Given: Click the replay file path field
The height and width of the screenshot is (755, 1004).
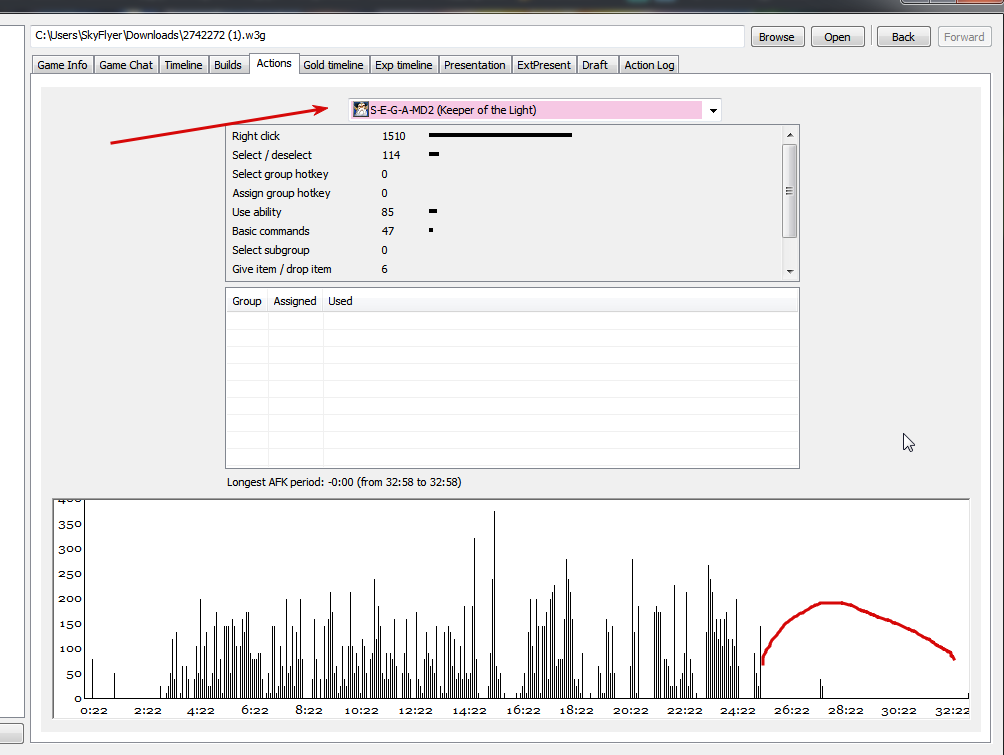Looking at the screenshot, I should click(387, 36).
